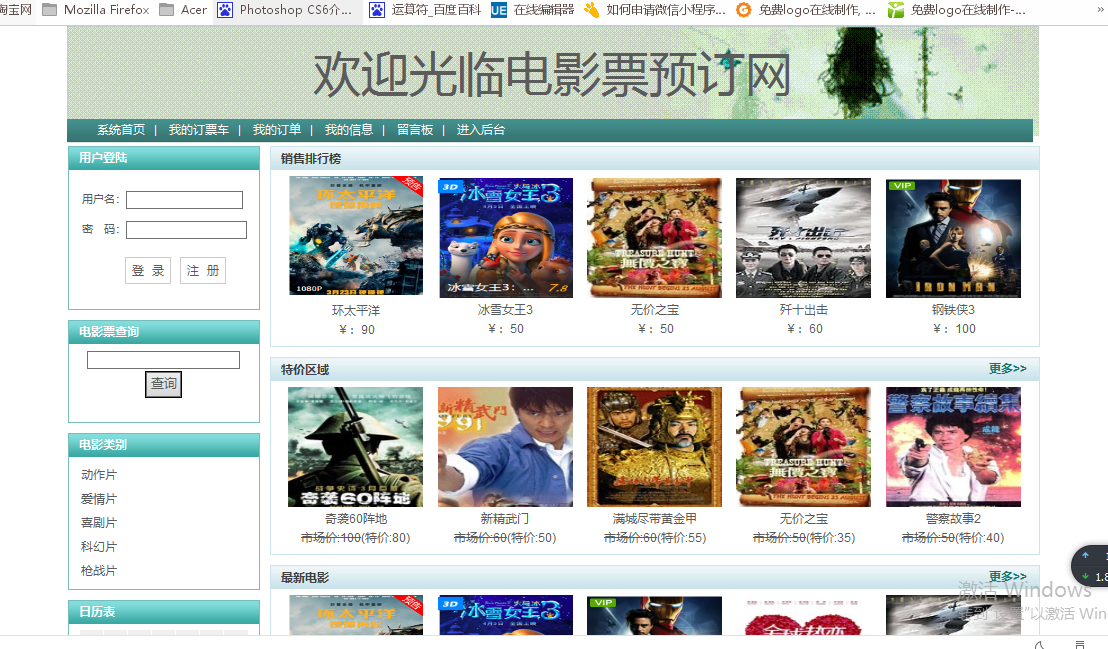Open the 冰雪女王3 poster in 销售排行榜
The image size is (1108, 649).
(506, 238)
